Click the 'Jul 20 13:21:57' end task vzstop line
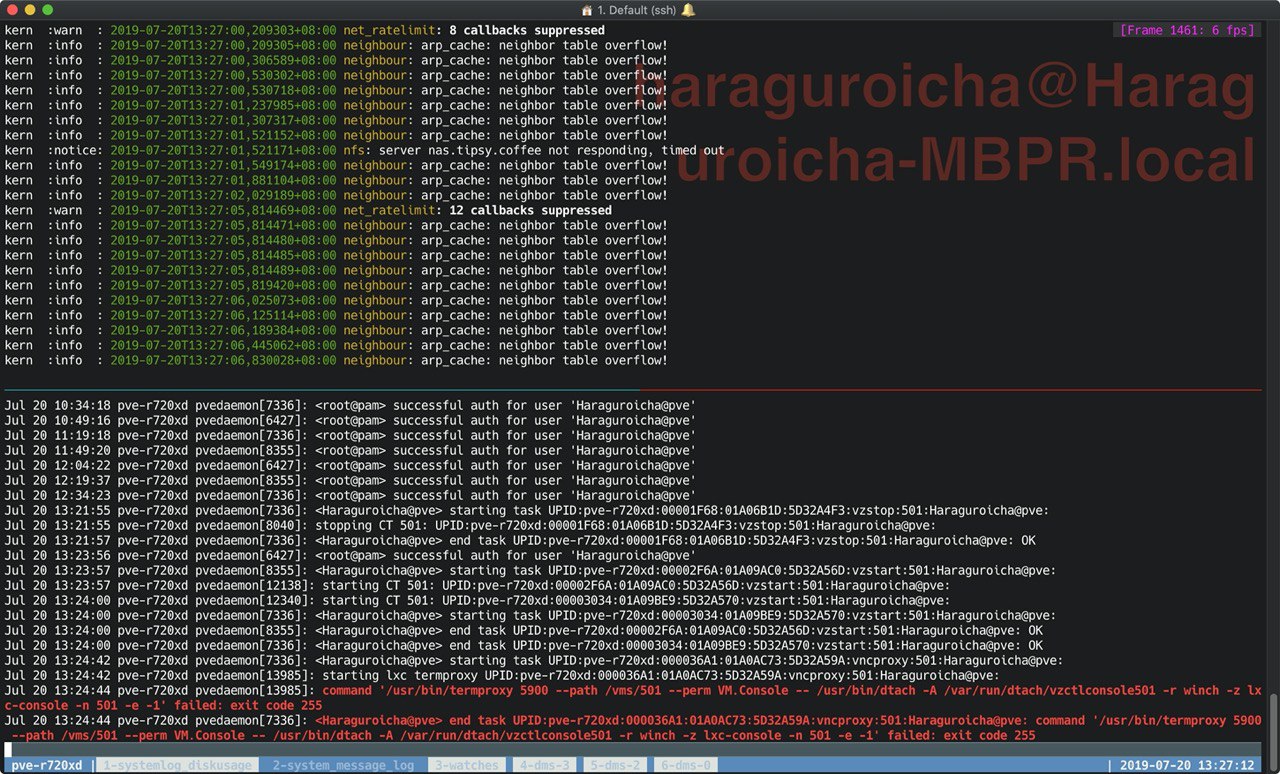The height and width of the screenshot is (774, 1280). [519, 540]
